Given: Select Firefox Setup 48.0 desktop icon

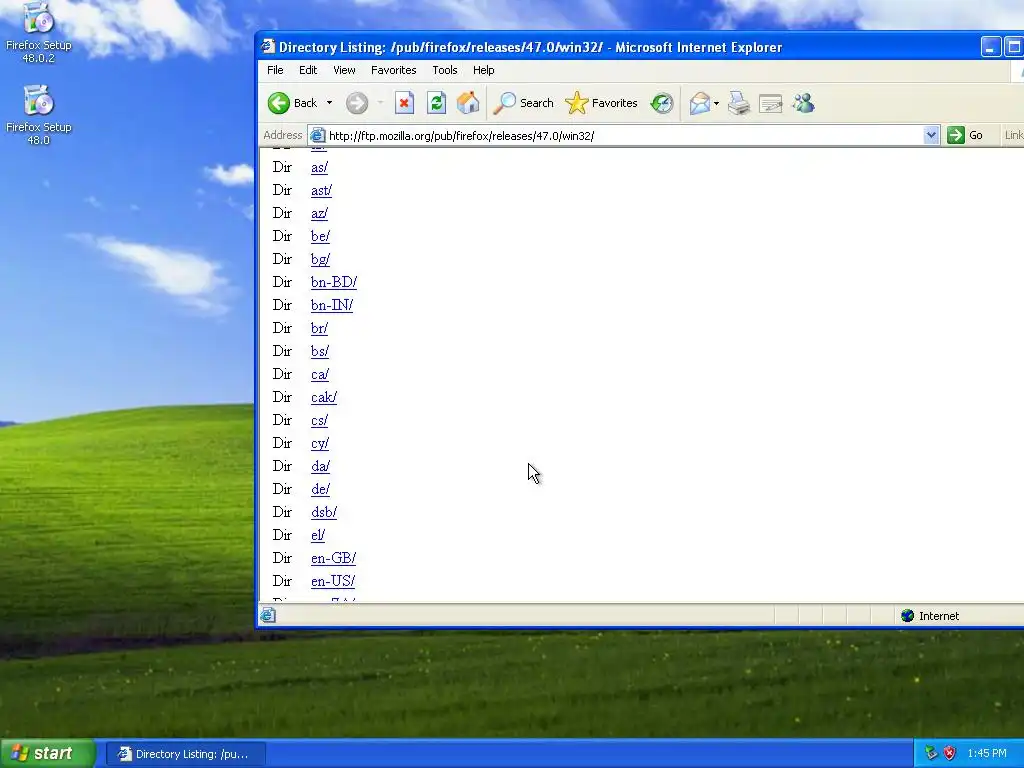Looking at the screenshot, I should tap(39, 115).
